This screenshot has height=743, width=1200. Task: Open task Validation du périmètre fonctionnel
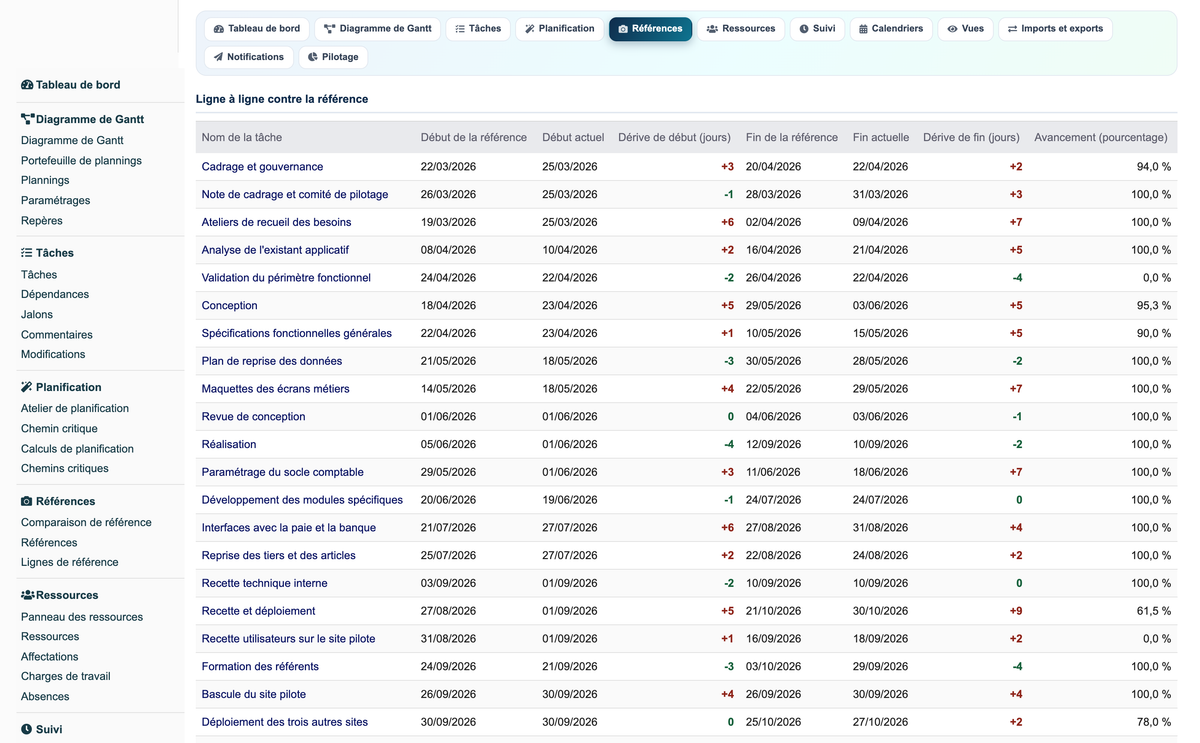pyautogui.click(x=286, y=278)
